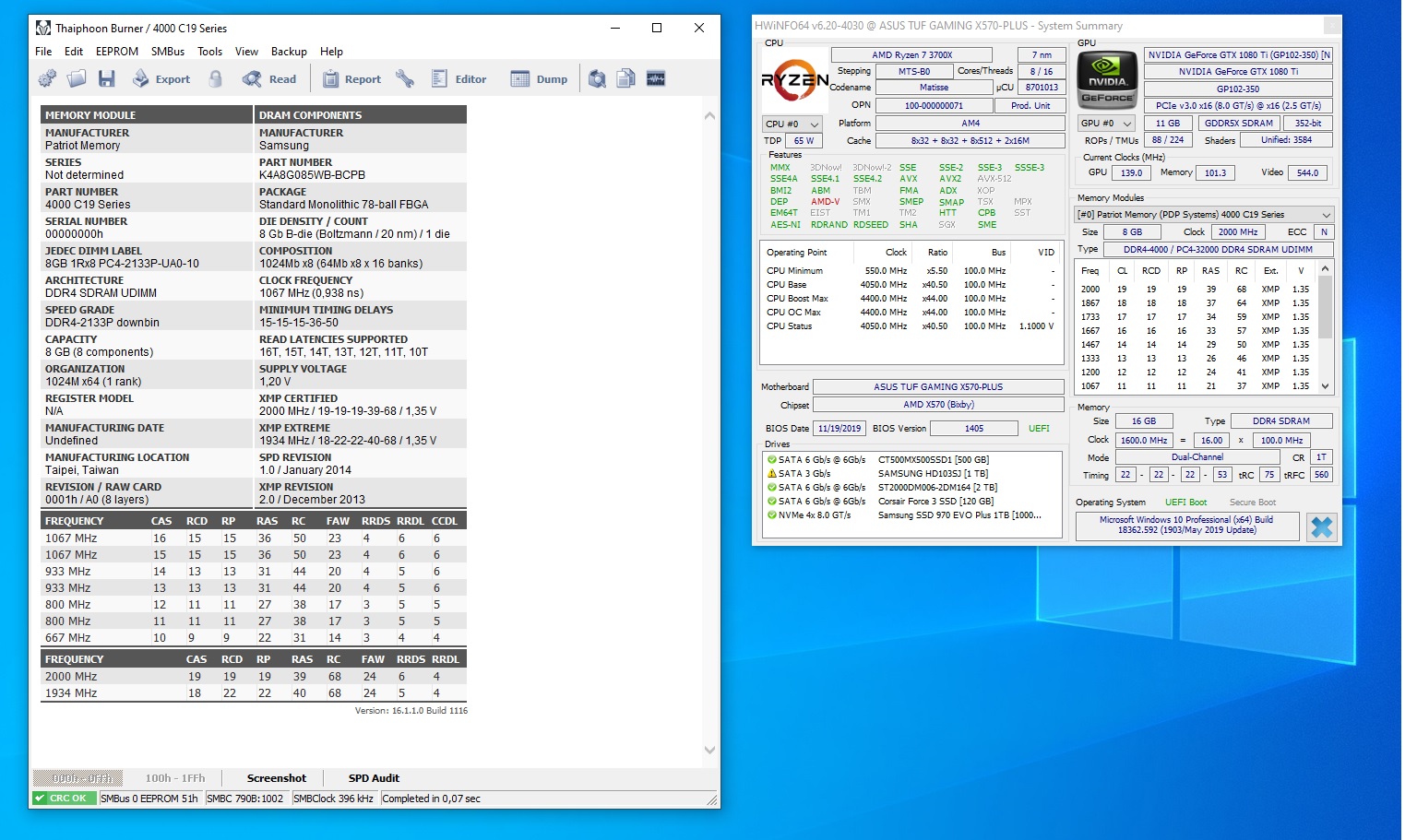Click the save floppy disk icon

click(x=107, y=79)
